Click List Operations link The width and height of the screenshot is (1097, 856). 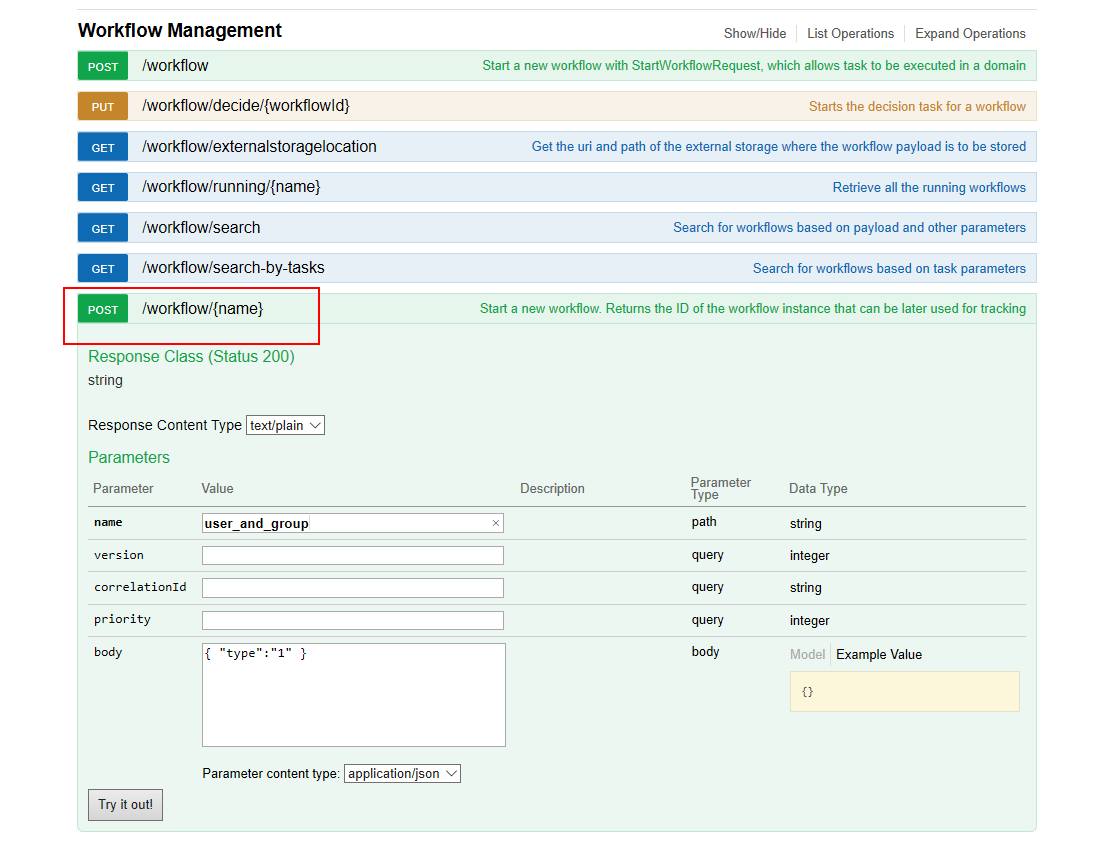[850, 34]
